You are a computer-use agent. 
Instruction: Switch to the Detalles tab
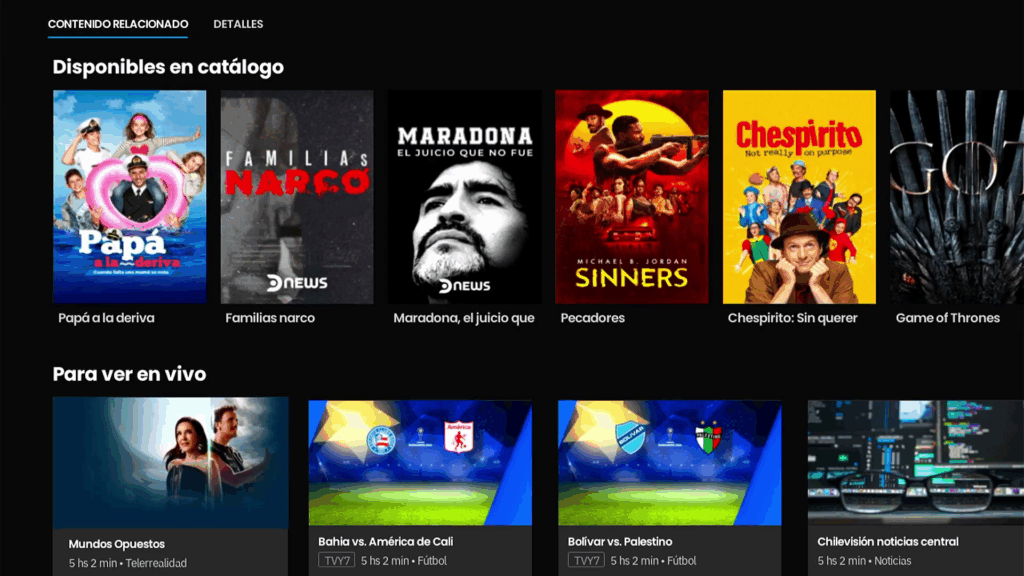[238, 24]
